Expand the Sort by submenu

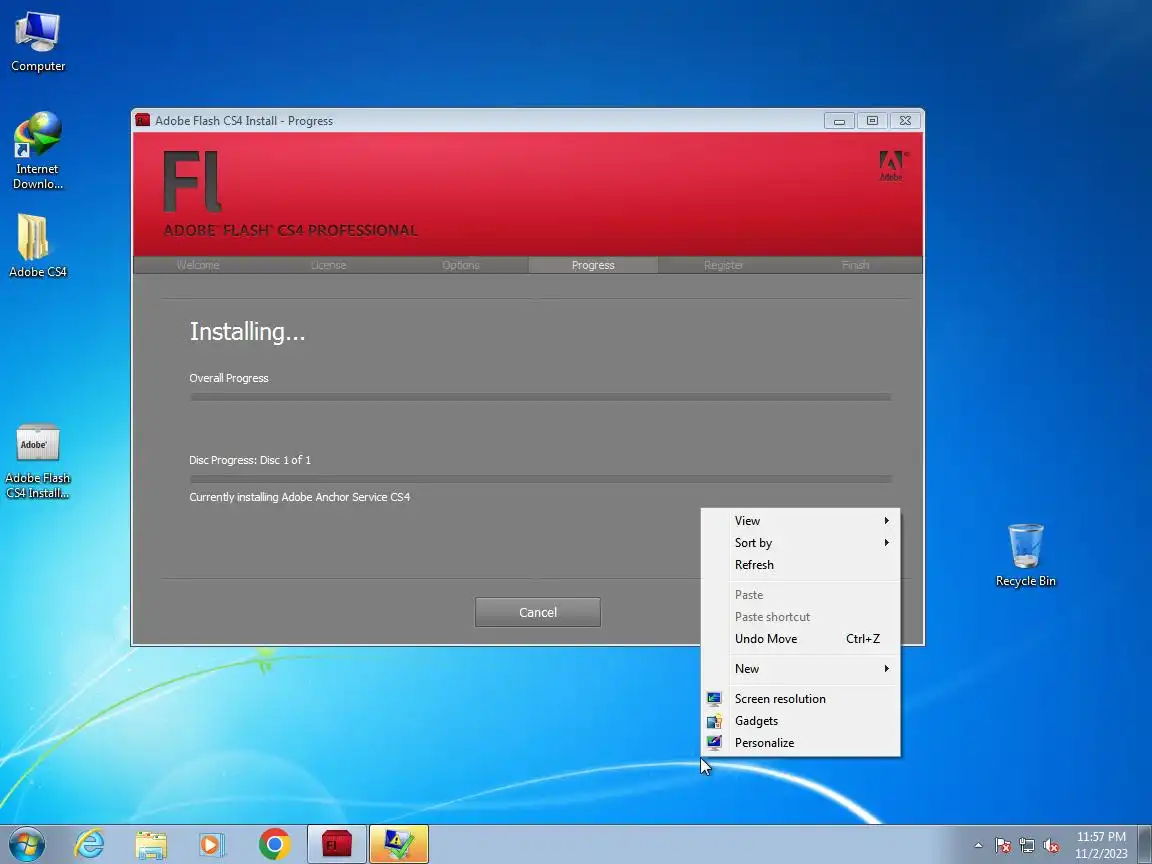click(801, 542)
